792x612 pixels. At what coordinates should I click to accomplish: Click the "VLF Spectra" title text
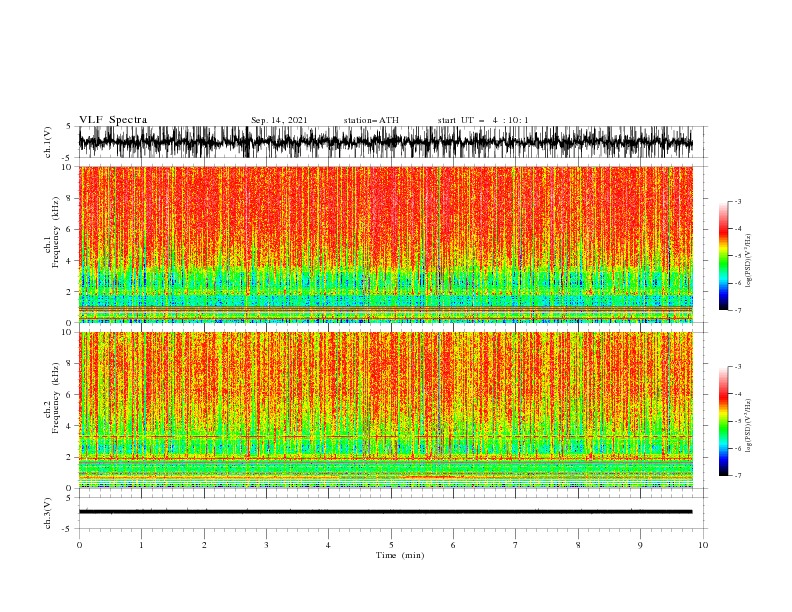coord(113,120)
